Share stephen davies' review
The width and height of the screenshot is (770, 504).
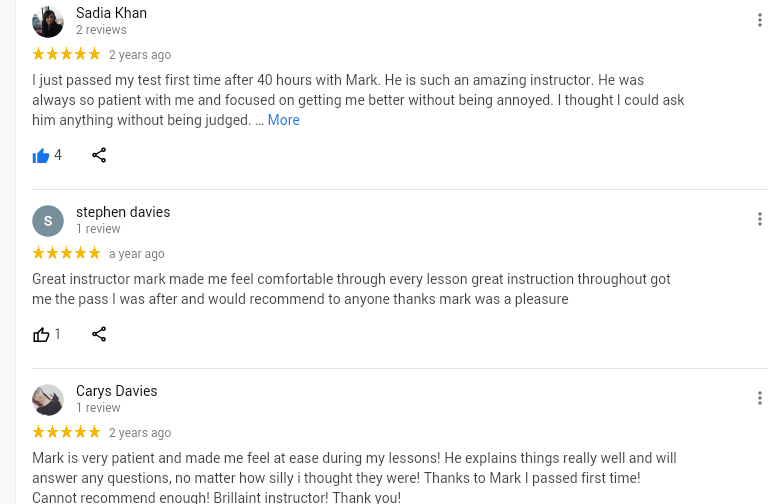(x=99, y=334)
